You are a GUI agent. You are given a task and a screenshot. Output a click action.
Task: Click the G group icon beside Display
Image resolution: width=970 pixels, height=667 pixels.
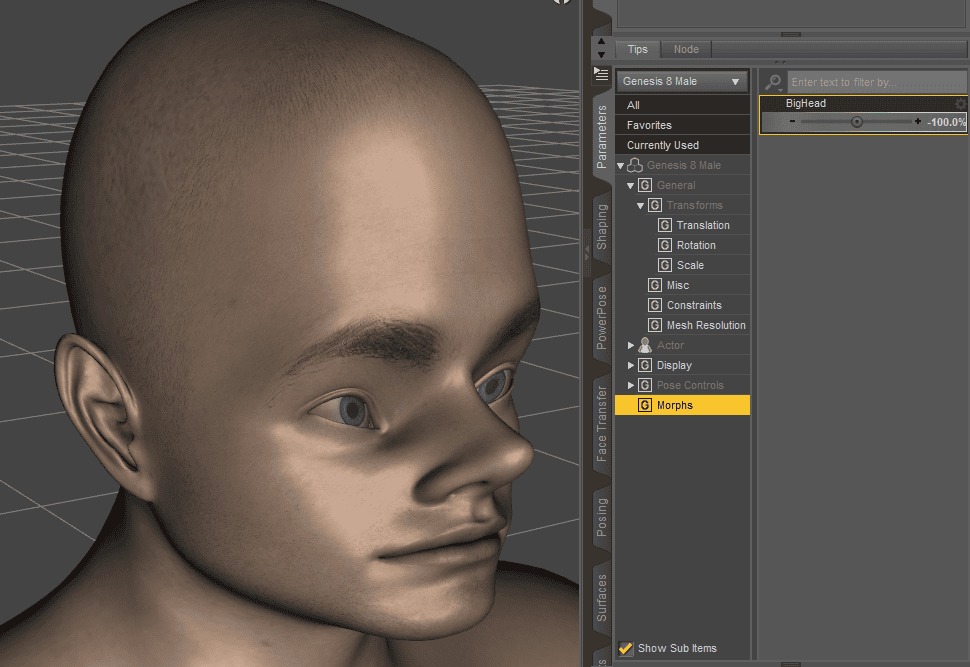pos(646,365)
